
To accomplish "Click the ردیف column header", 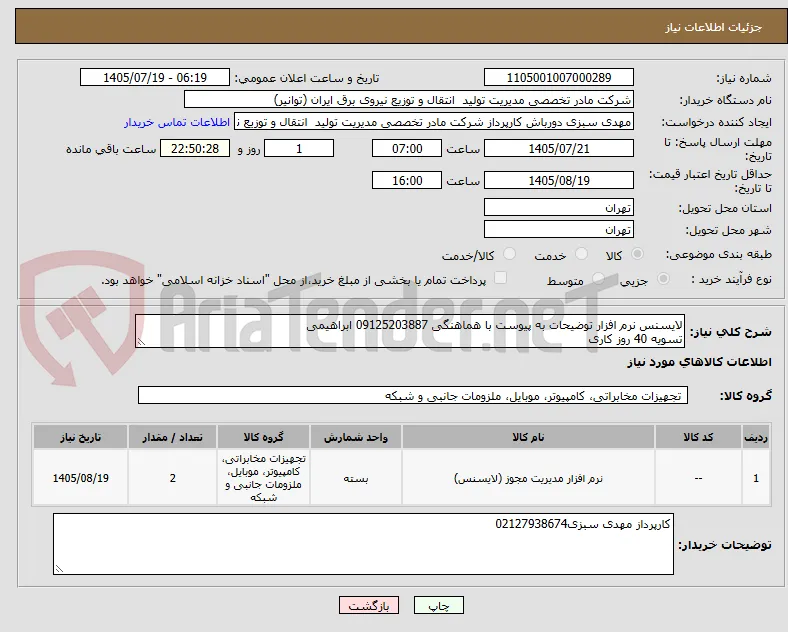I will click(756, 437).
